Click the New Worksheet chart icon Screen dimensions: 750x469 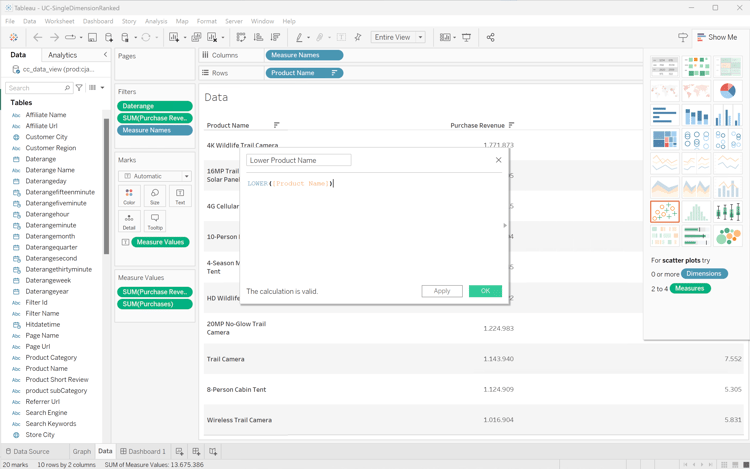pyautogui.click(x=174, y=37)
